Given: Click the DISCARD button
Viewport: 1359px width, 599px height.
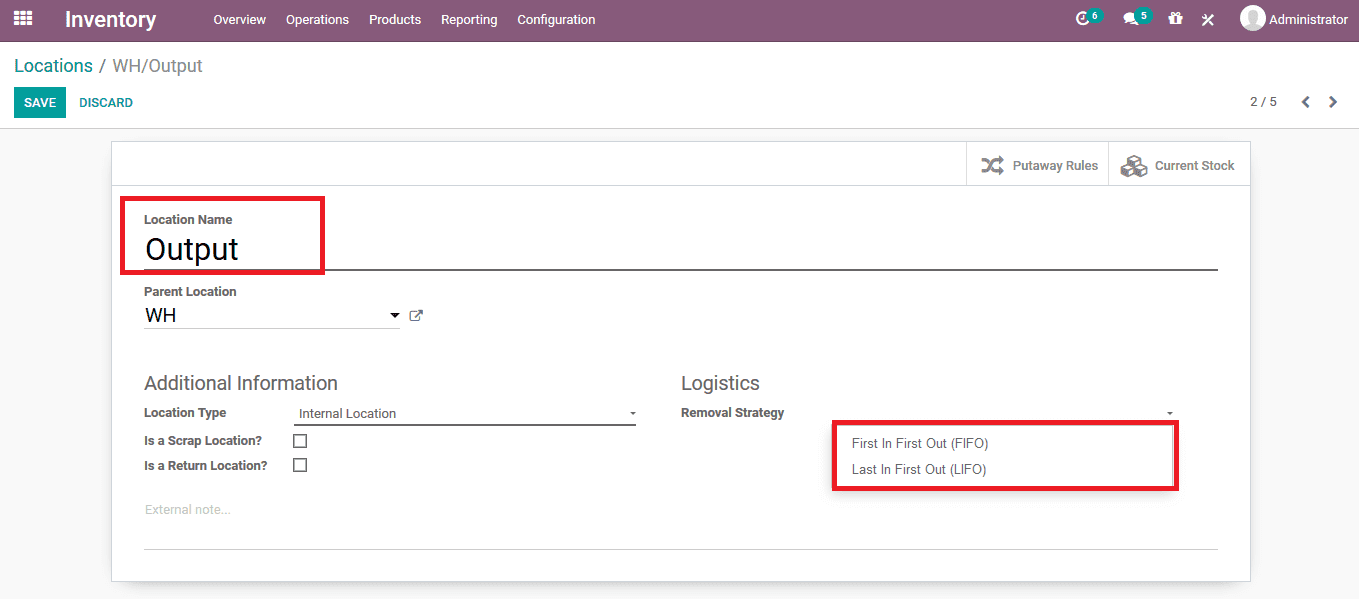Looking at the screenshot, I should point(106,102).
